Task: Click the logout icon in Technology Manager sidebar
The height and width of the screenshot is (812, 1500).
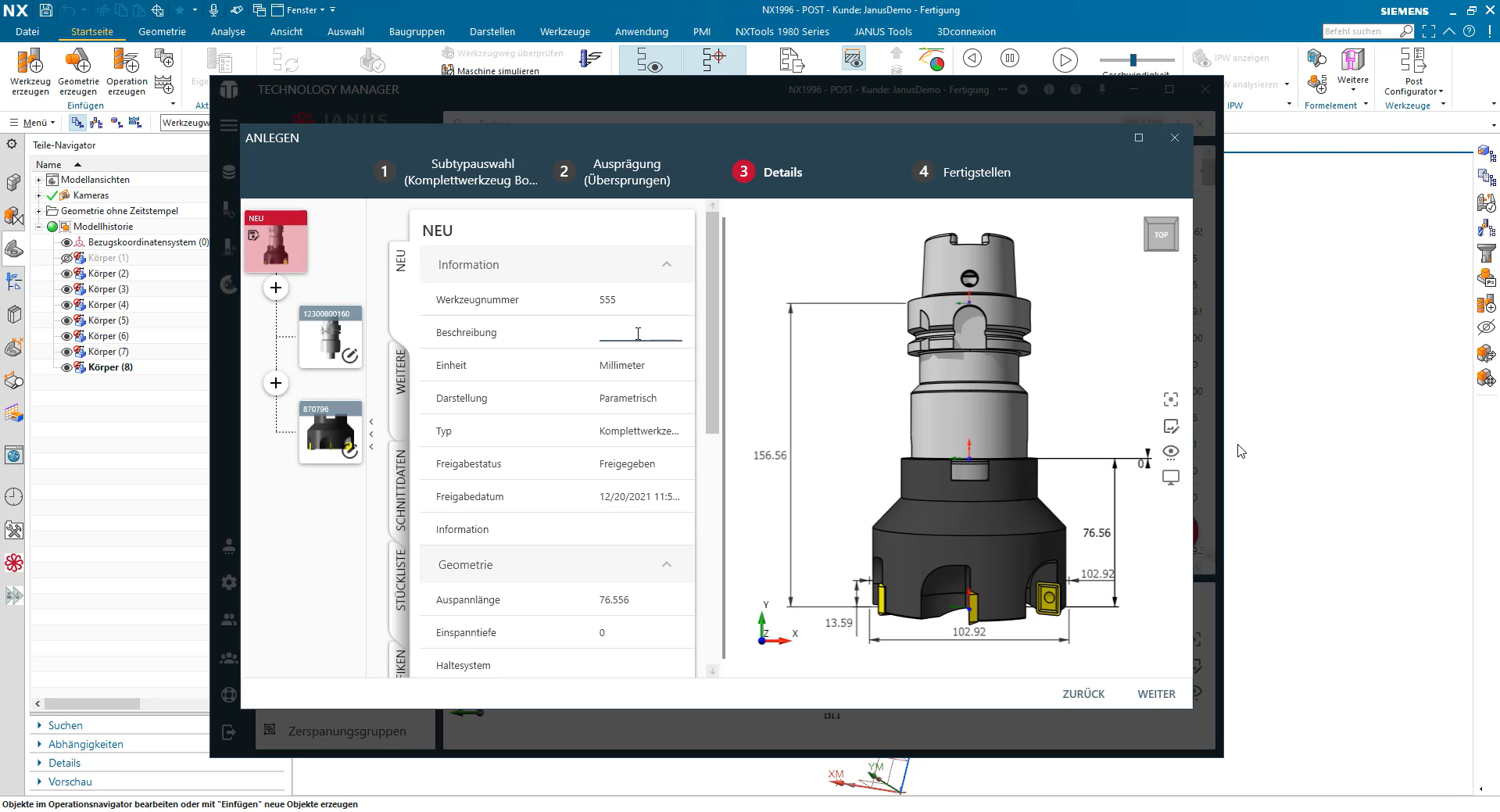Action: [229, 732]
